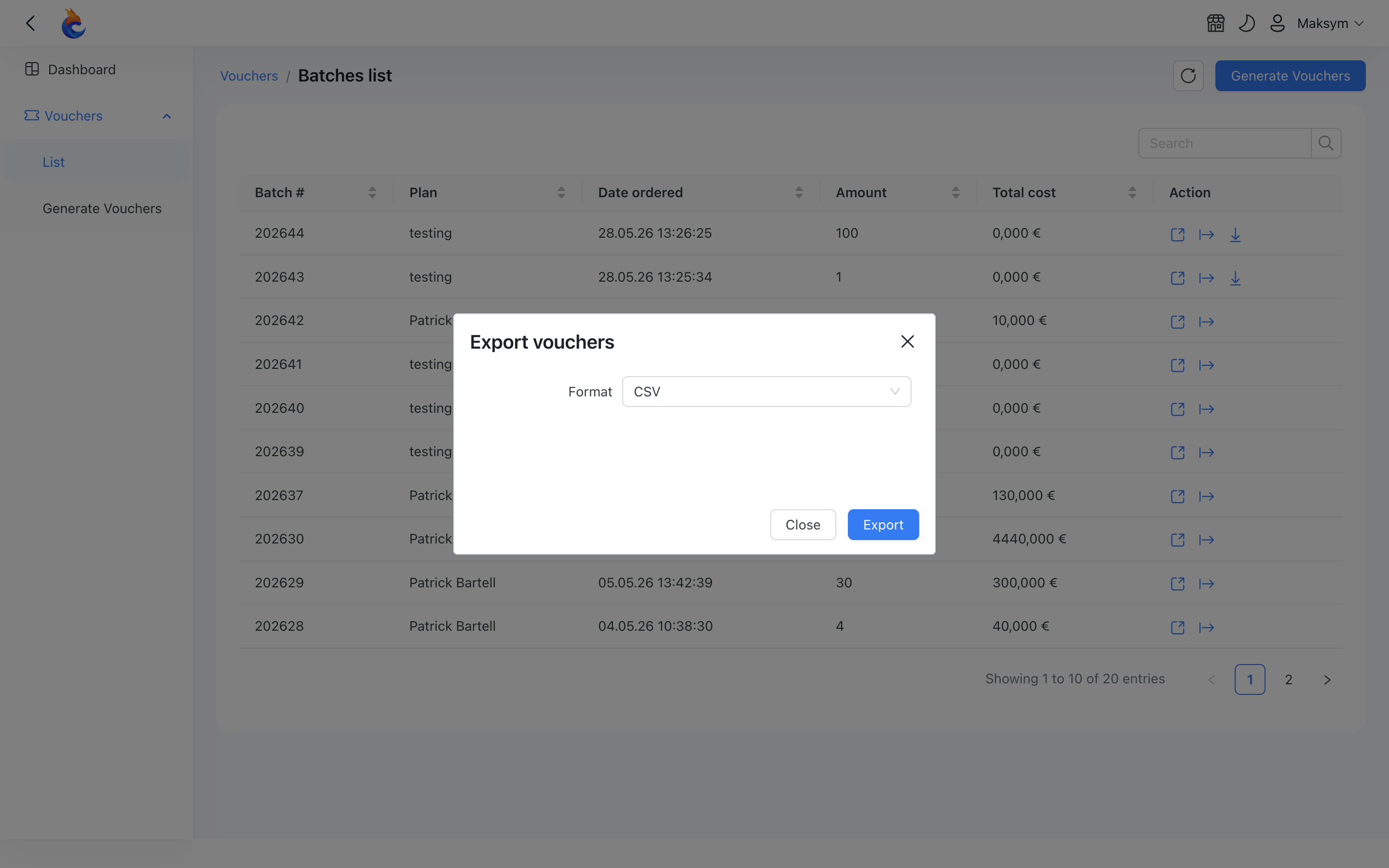Image resolution: width=1389 pixels, height=868 pixels.
Task: Toggle dark mode moon icon
Action: (x=1246, y=23)
